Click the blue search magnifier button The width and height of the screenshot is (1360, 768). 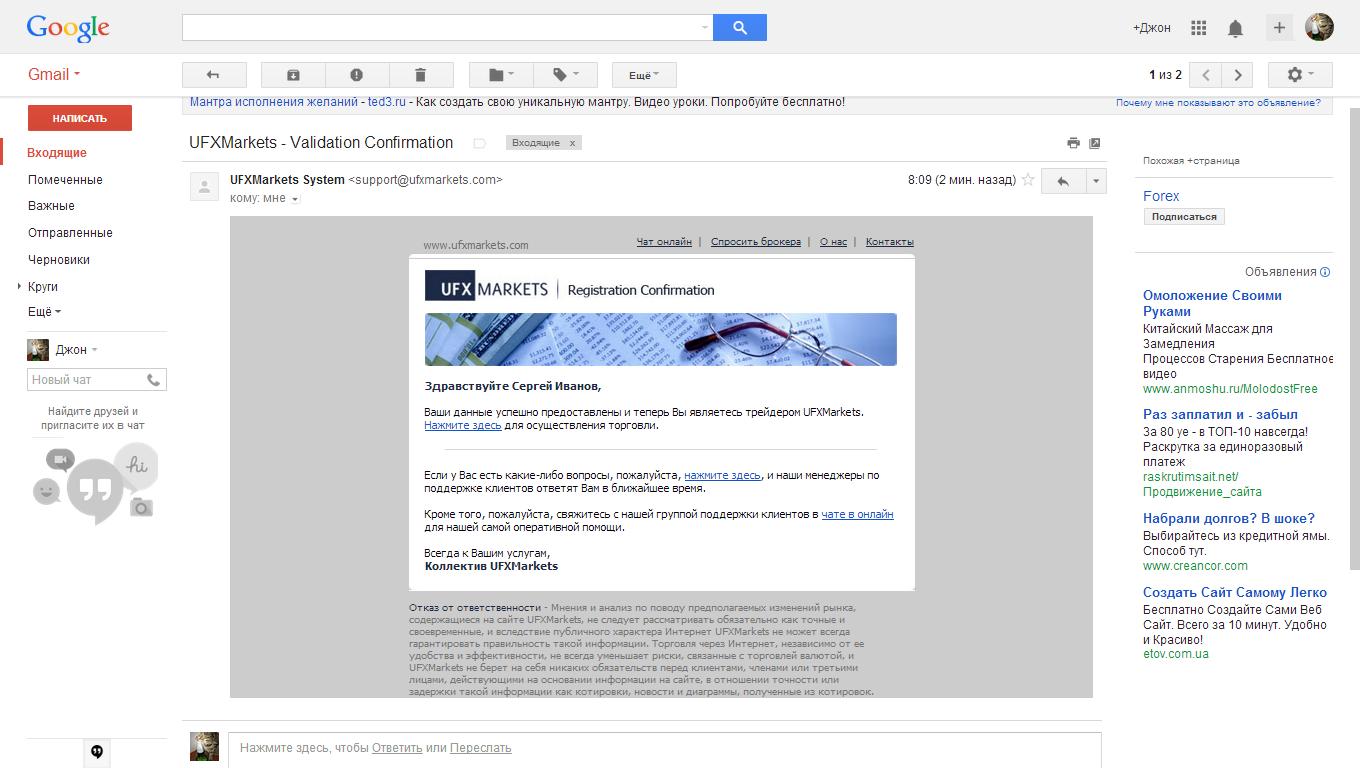coord(740,28)
